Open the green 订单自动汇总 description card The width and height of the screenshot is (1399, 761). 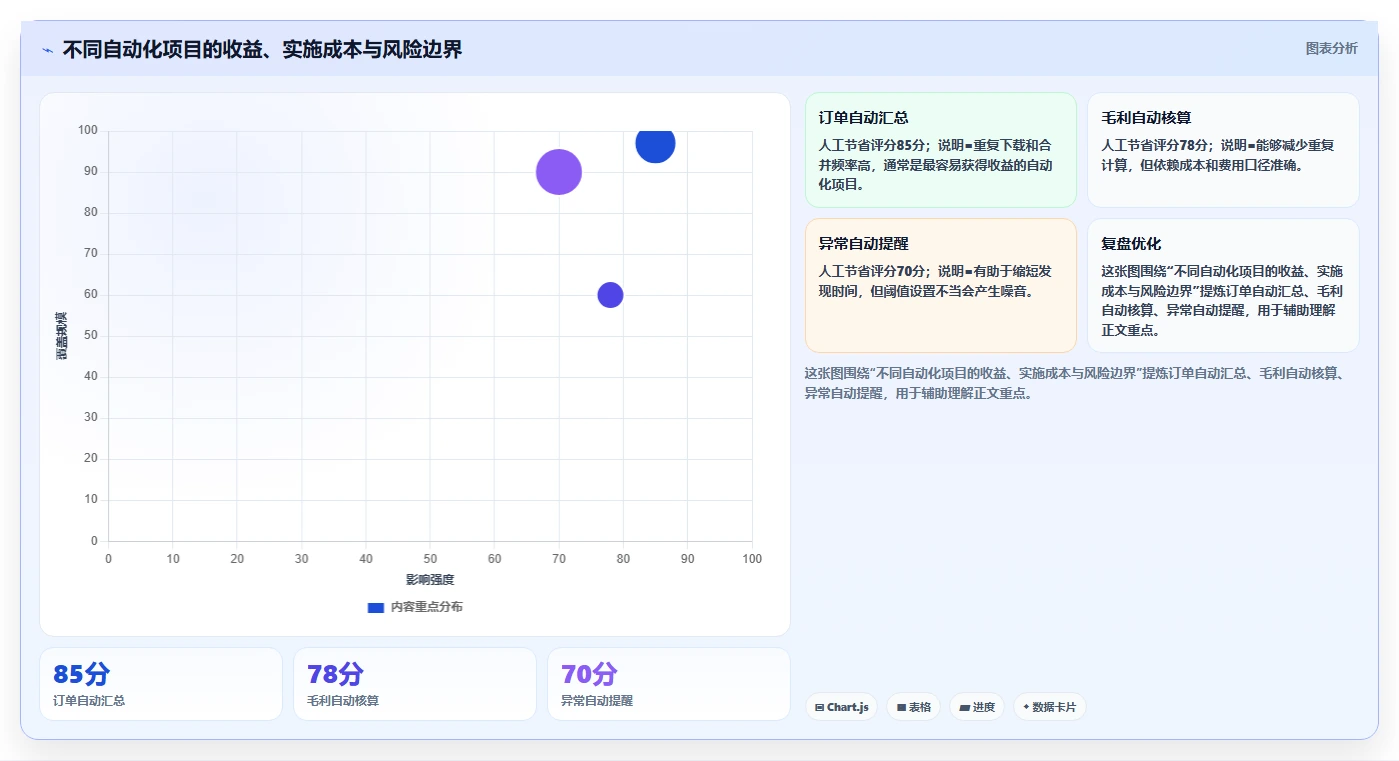tap(940, 150)
